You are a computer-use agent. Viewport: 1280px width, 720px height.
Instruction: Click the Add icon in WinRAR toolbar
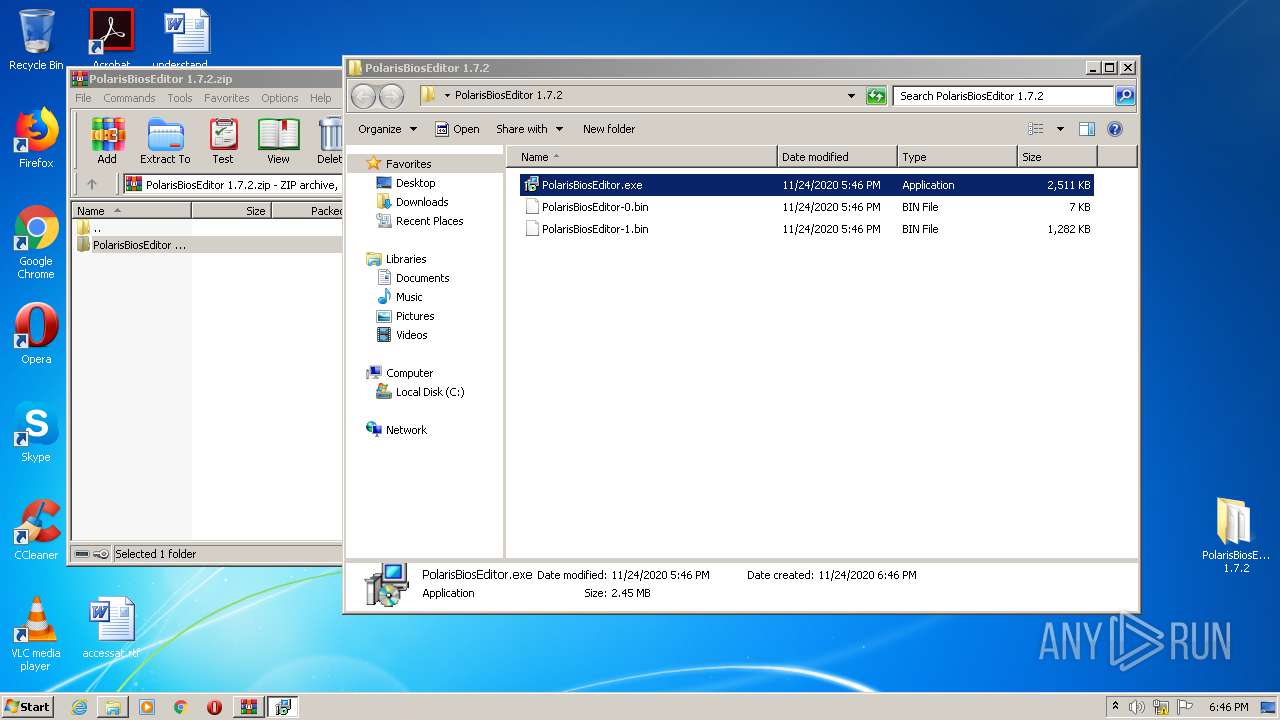tap(107, 141)
